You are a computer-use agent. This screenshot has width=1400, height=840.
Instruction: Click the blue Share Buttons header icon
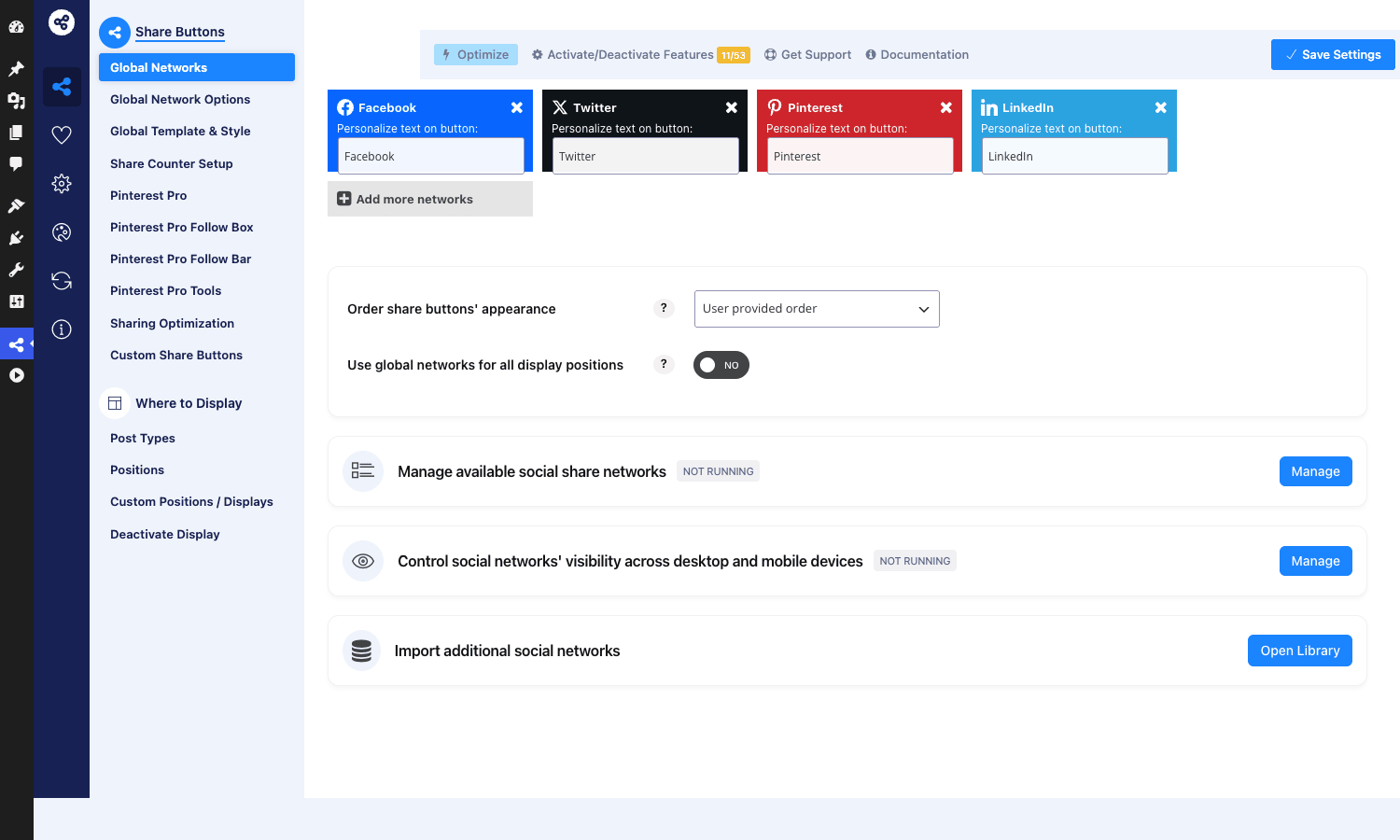coord(115,33)
